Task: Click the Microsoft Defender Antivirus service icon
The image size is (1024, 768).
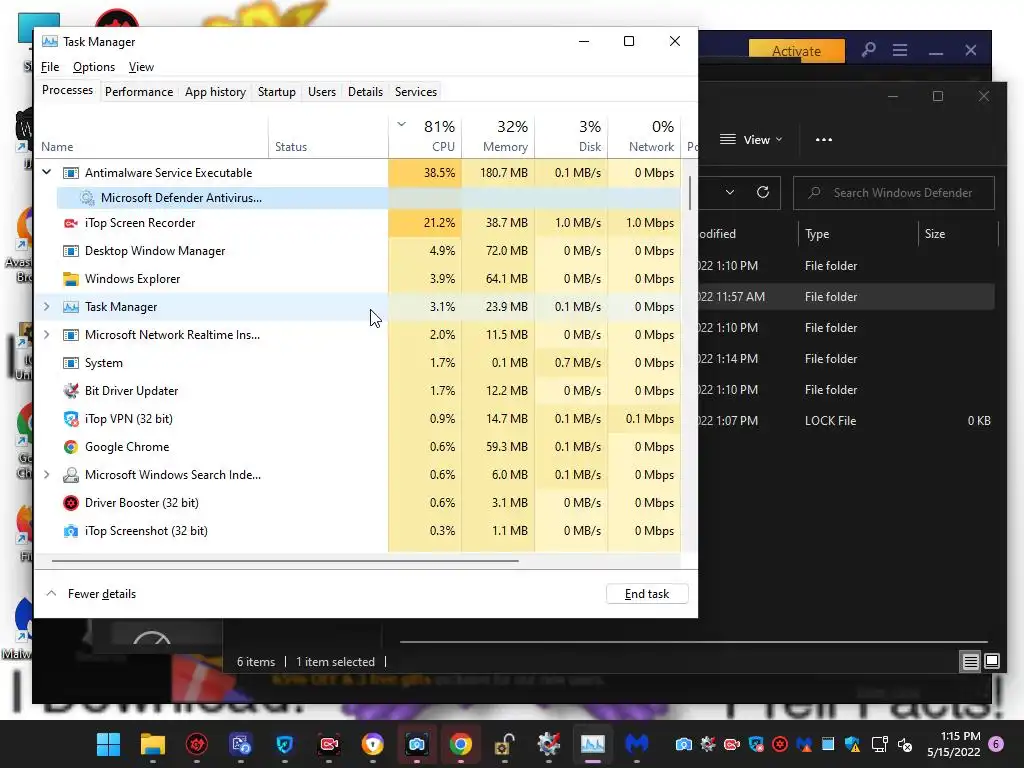Action: (87, 198)
